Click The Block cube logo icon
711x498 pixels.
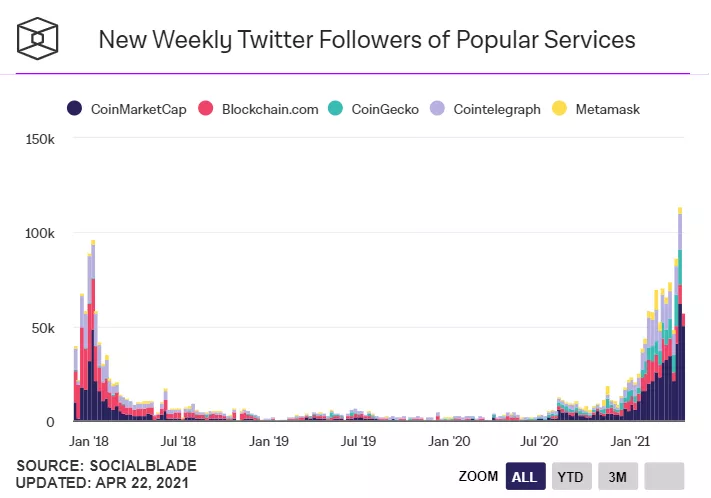click(38, 39)
